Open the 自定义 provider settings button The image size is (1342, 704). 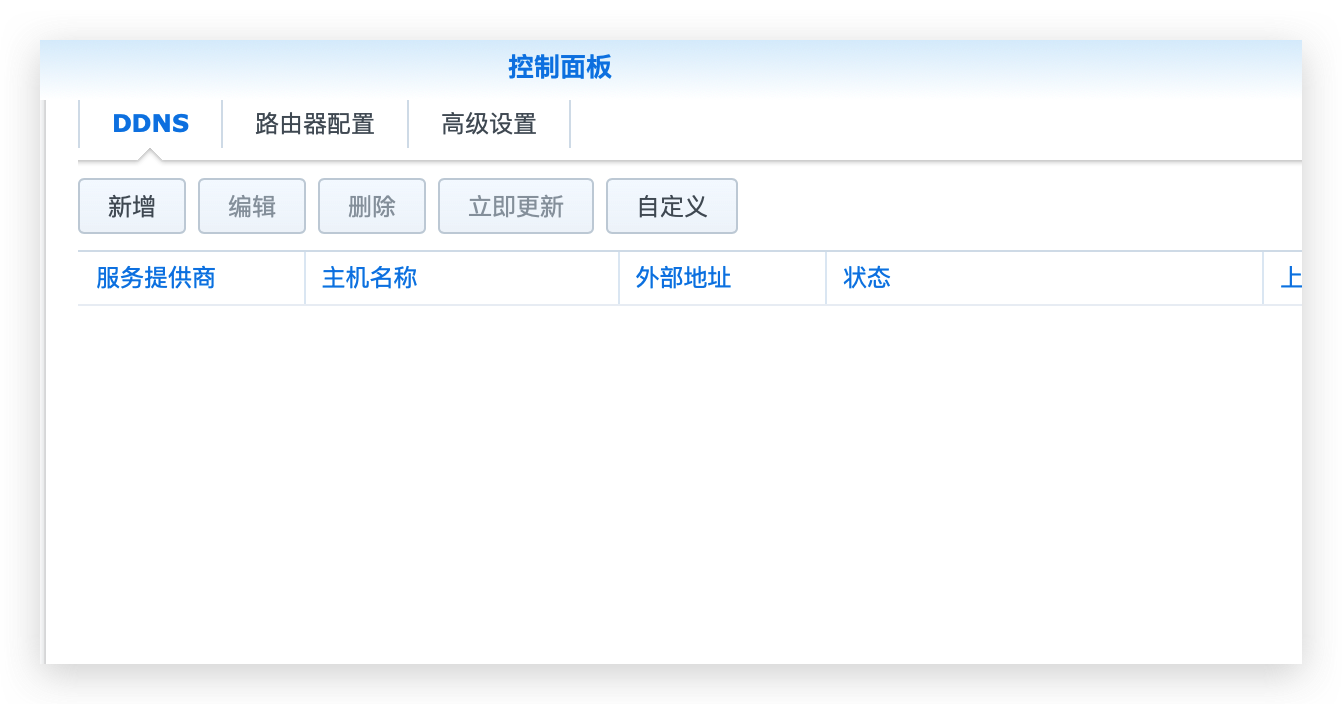pyautogui.click(x=672, y=207)
